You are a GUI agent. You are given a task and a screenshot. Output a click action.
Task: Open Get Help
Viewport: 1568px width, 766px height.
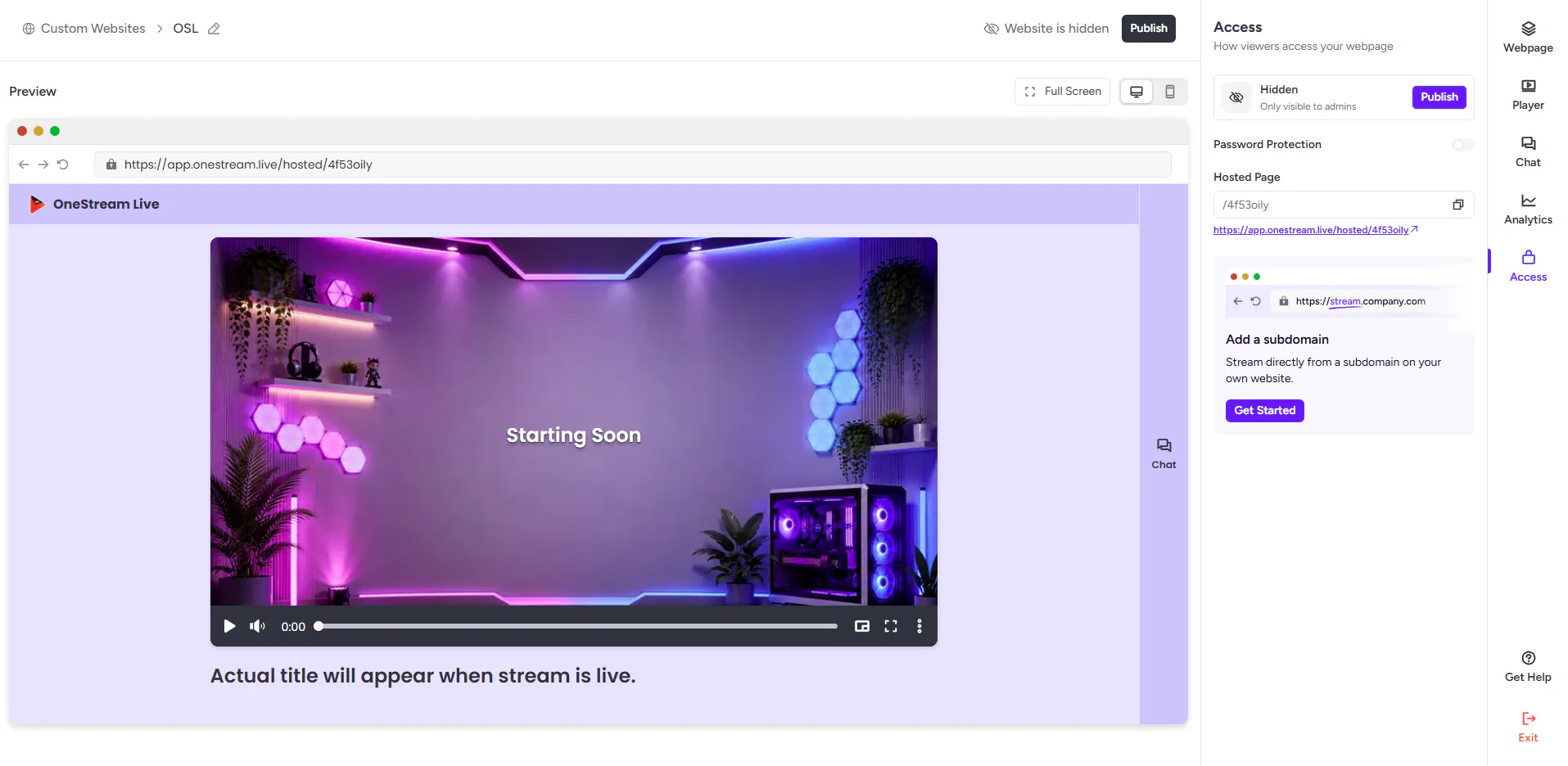coord(1528,667)
